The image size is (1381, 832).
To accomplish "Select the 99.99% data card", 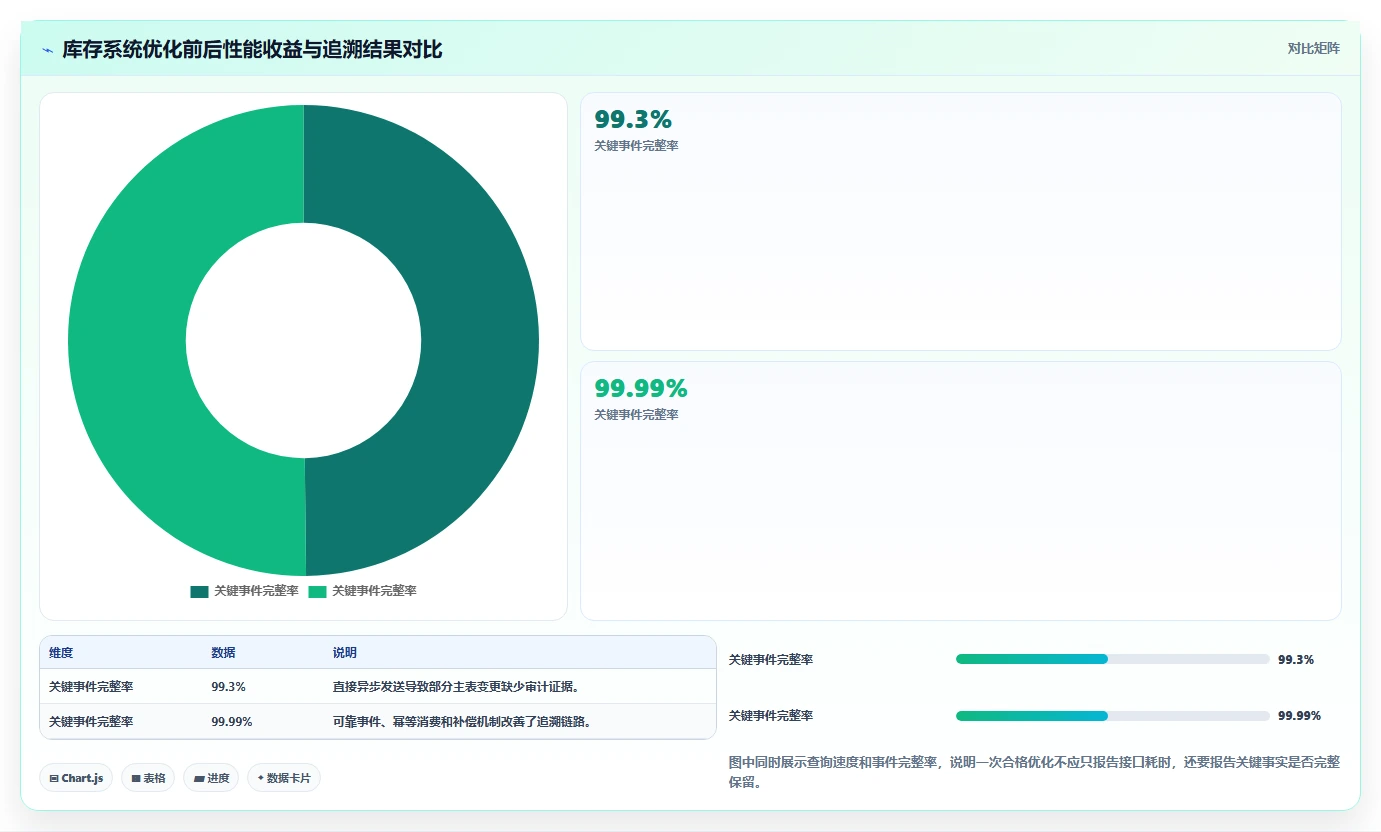I will click(960, 491).
